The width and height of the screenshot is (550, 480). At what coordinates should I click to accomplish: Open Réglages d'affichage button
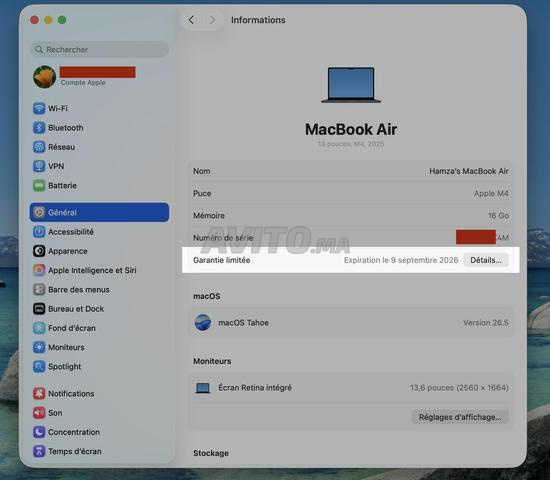(460, 417)
